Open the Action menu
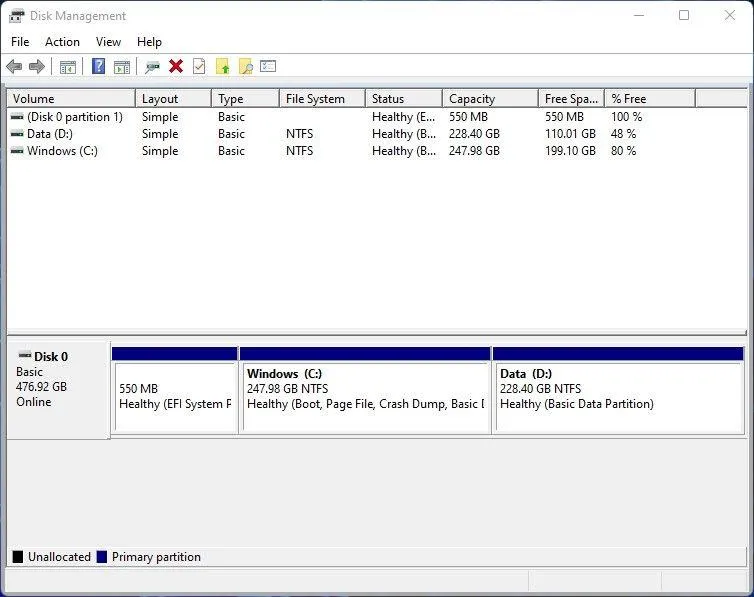 [63, 42]
